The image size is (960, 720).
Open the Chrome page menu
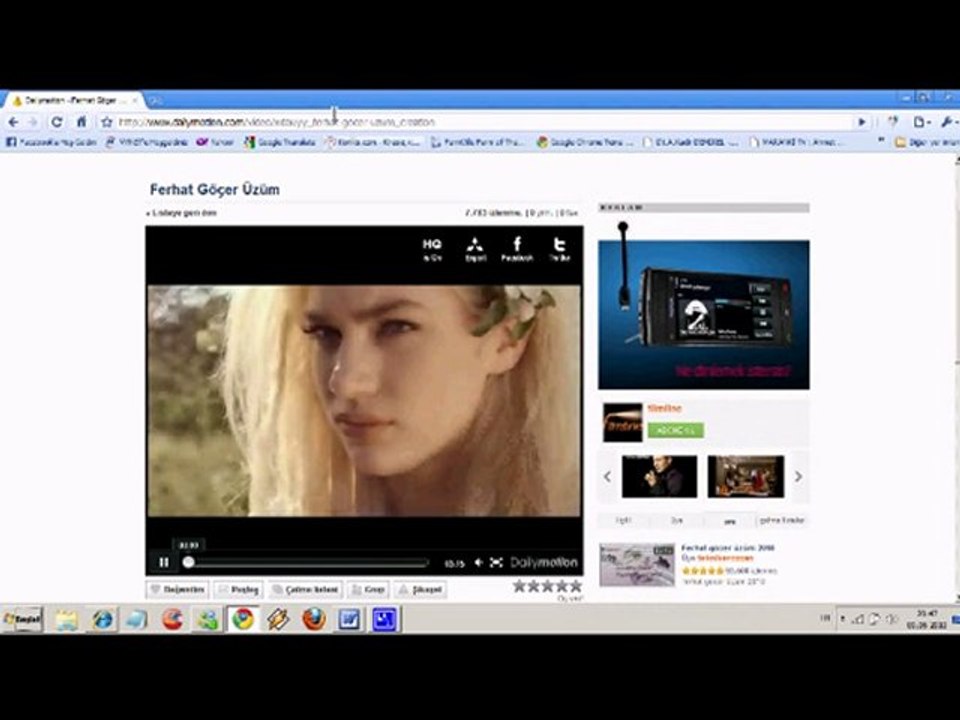coord(921,122)
